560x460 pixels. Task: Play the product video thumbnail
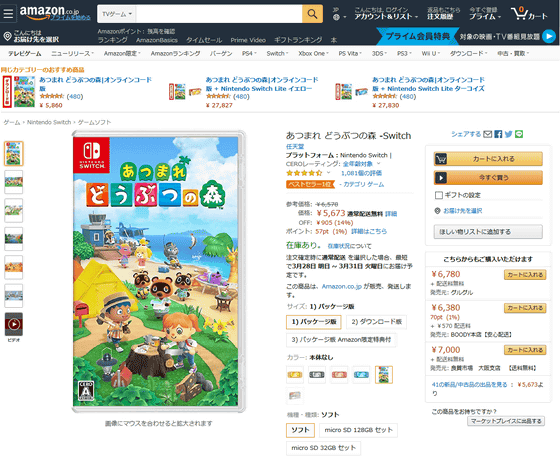point(14,324)
